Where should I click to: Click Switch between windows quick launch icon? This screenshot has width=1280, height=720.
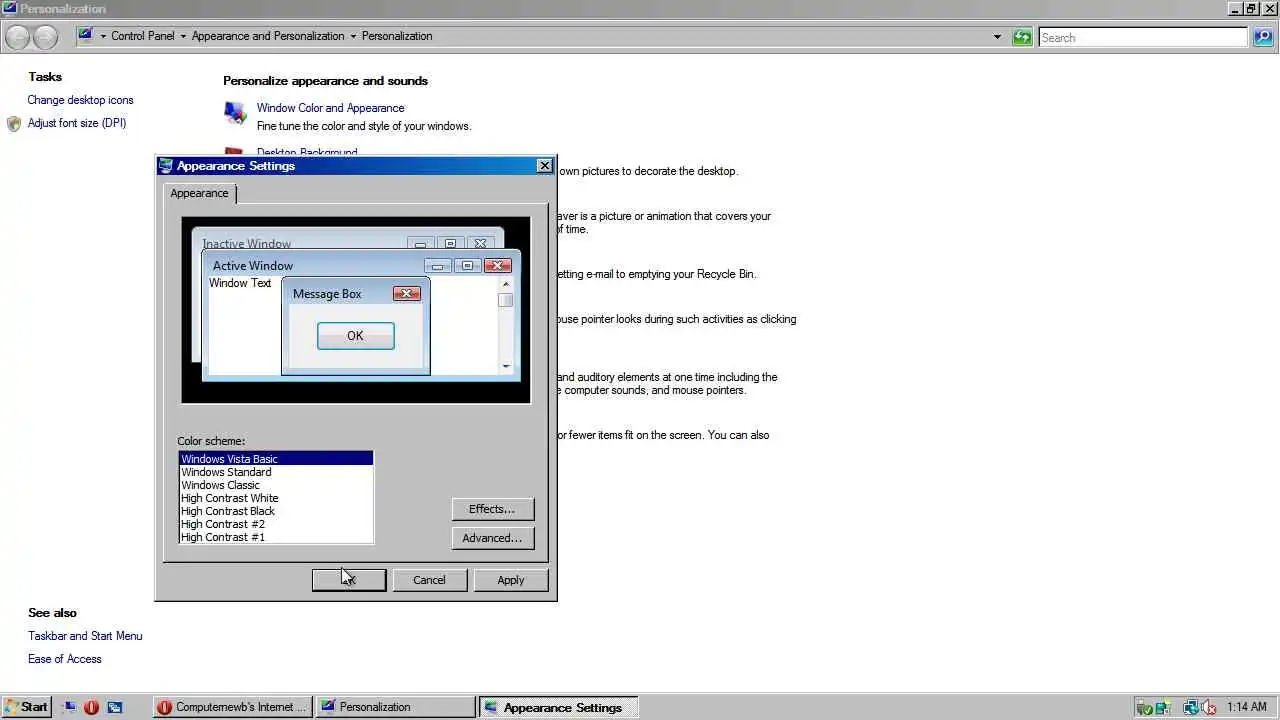(114, 707)
